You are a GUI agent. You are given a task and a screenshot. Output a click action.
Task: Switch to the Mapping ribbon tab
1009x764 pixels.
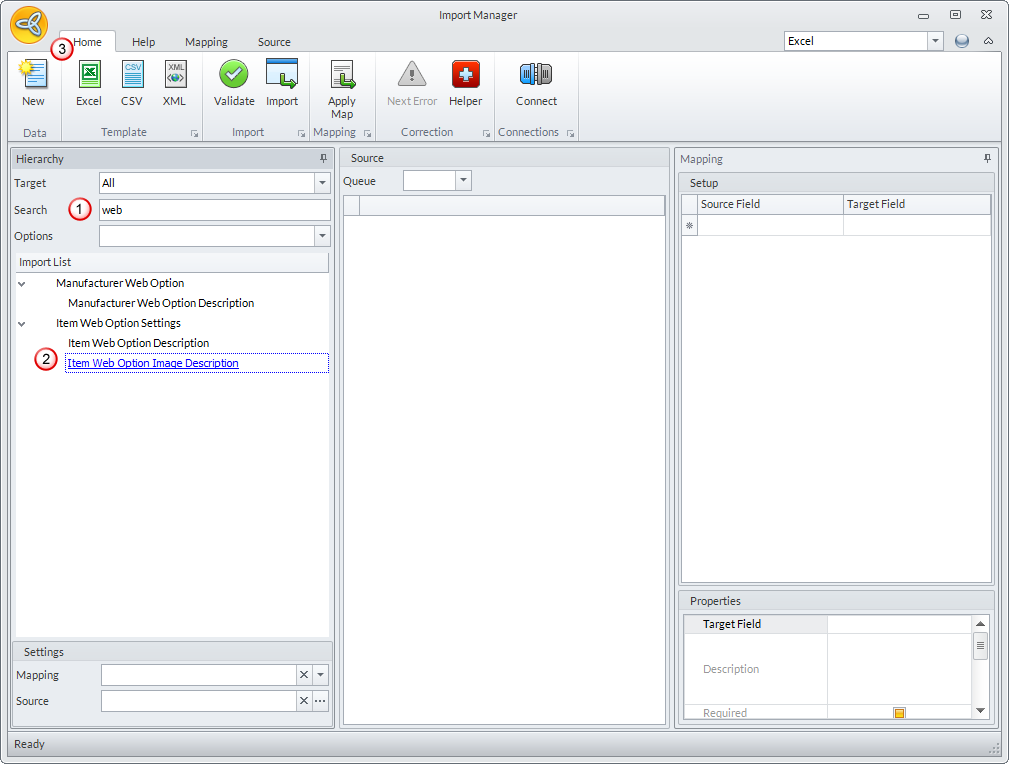tap(206, 42)
